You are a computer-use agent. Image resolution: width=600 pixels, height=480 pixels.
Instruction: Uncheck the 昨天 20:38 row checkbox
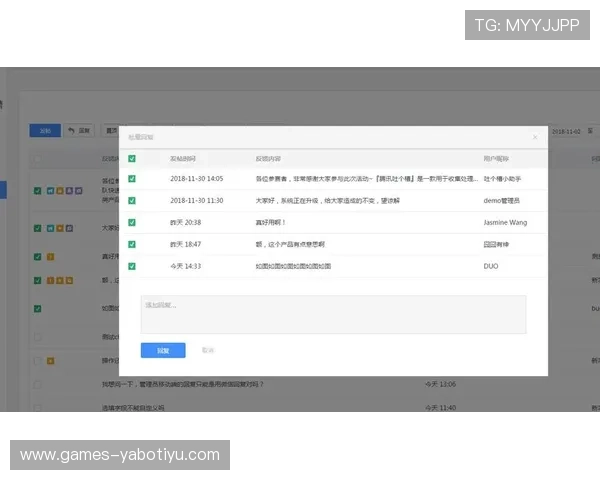point(132,222)
